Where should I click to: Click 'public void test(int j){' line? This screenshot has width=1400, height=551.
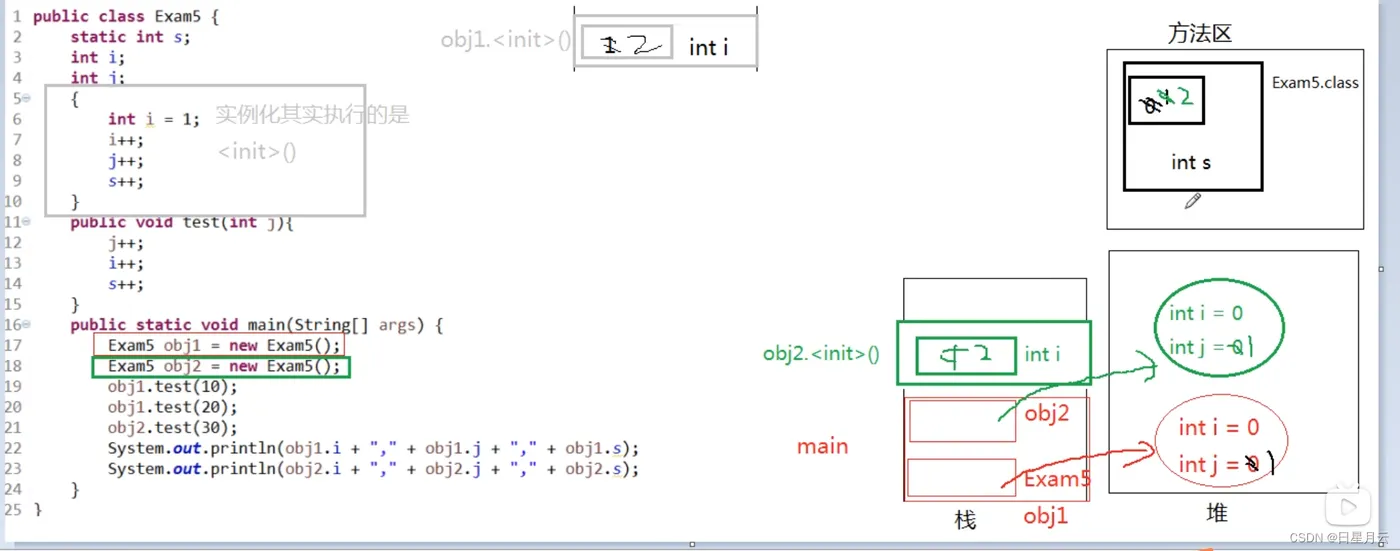click(181, 222)
